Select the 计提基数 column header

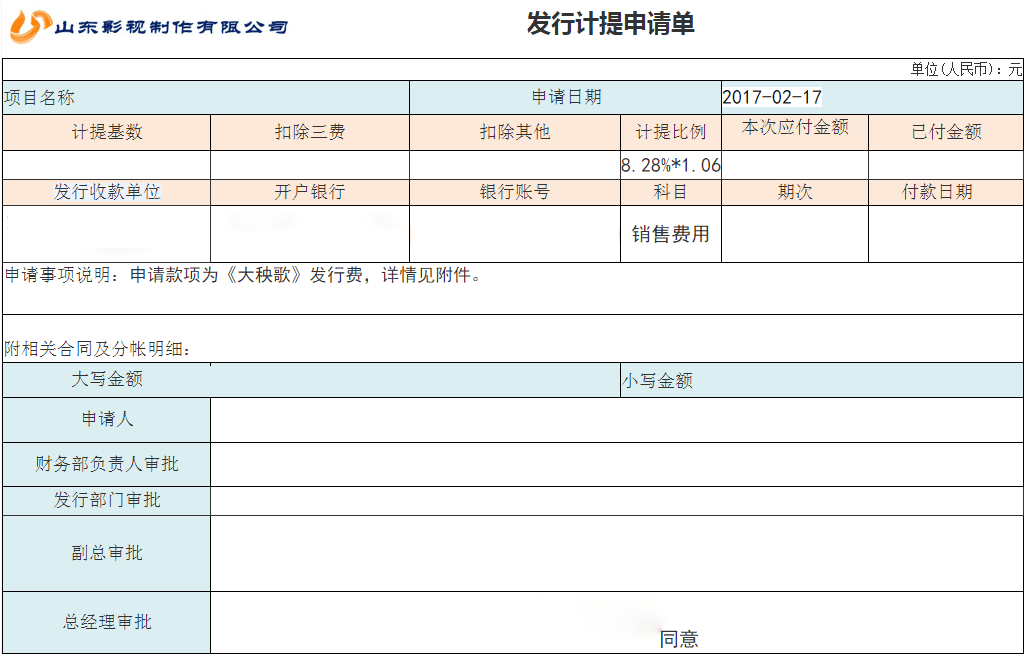[107, 132]
